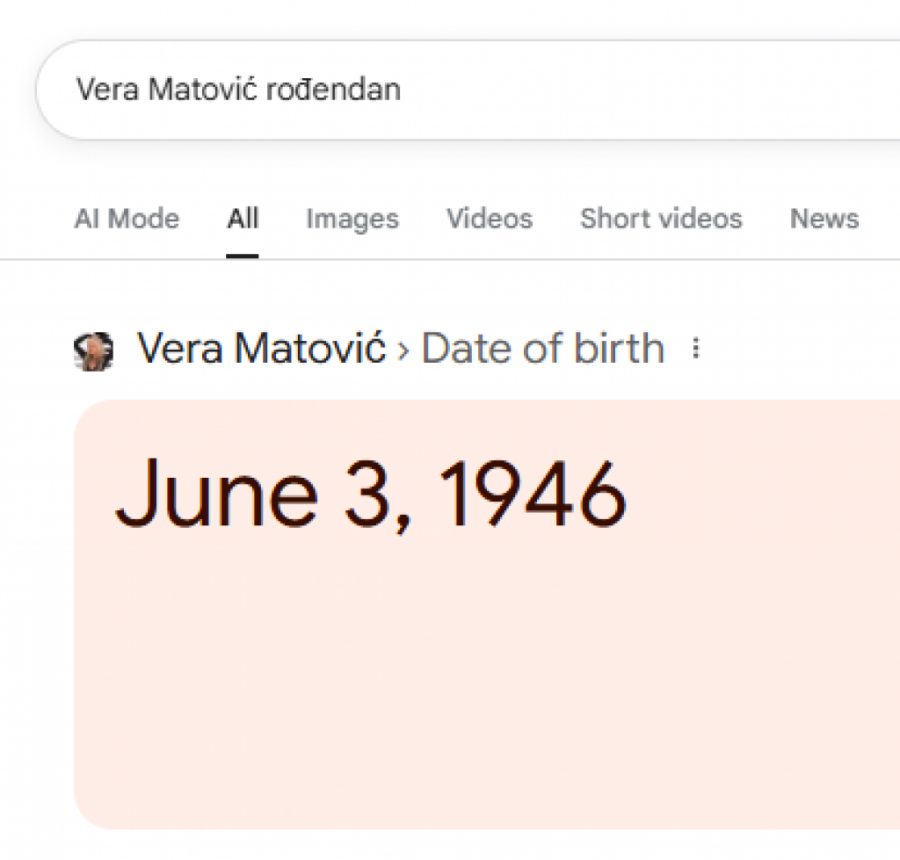Click the Vera Matović heading link
Image resolution: width=900 pixels, height=860 pixels.
(x=261, y=349)
